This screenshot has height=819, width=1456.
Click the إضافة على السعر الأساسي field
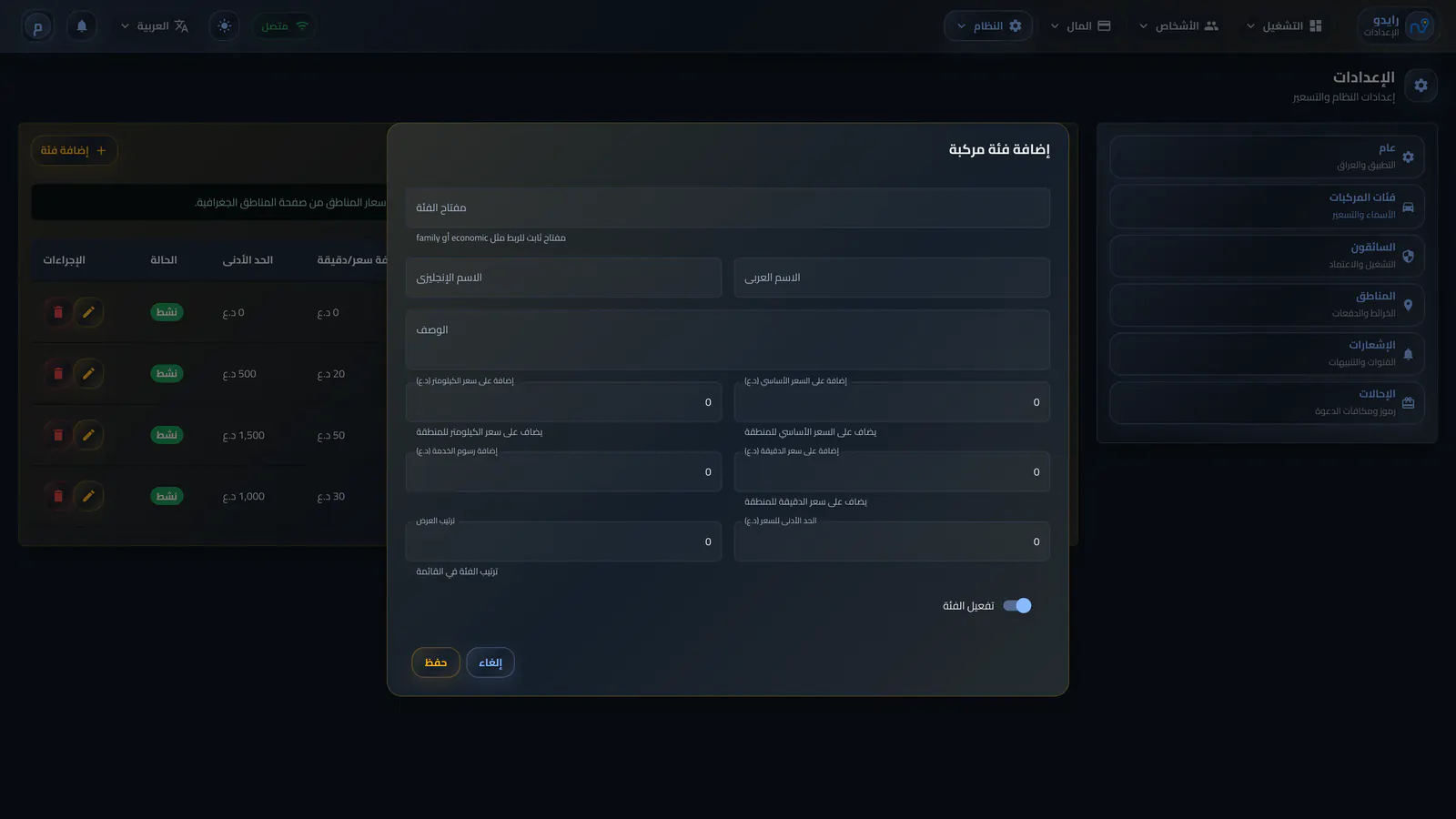coord(892,402)
